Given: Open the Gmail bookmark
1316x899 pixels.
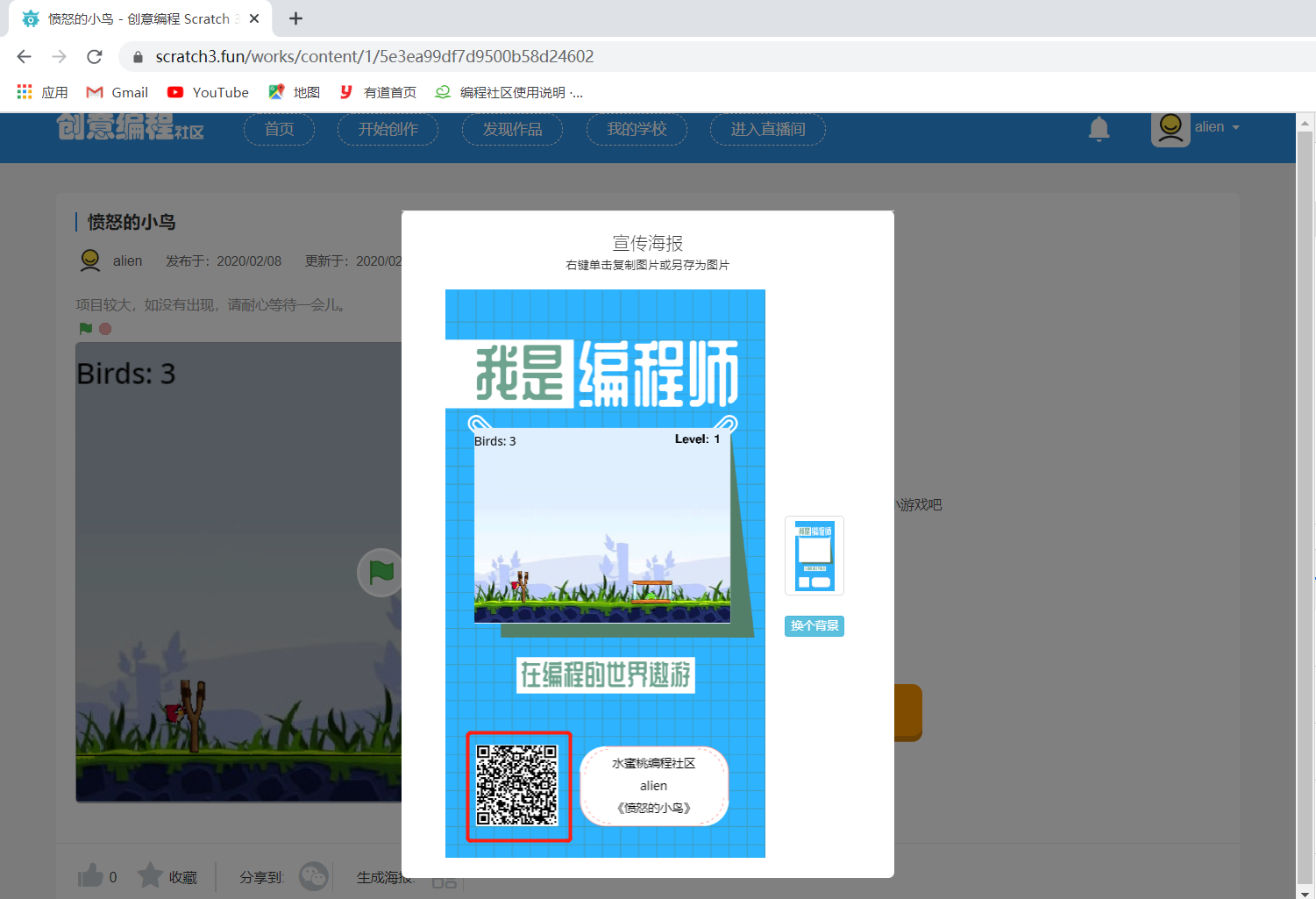Looking at the screenshot, I should pyautogui.click(x=117, y=92).
